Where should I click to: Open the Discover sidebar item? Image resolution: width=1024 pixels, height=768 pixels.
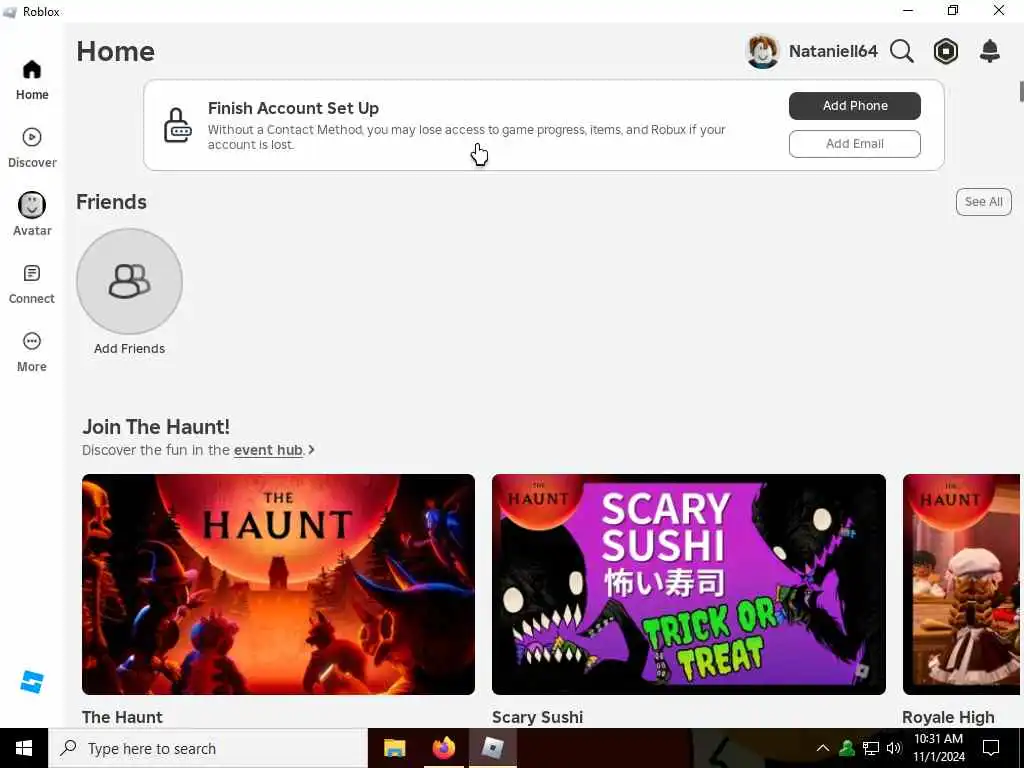31,148
